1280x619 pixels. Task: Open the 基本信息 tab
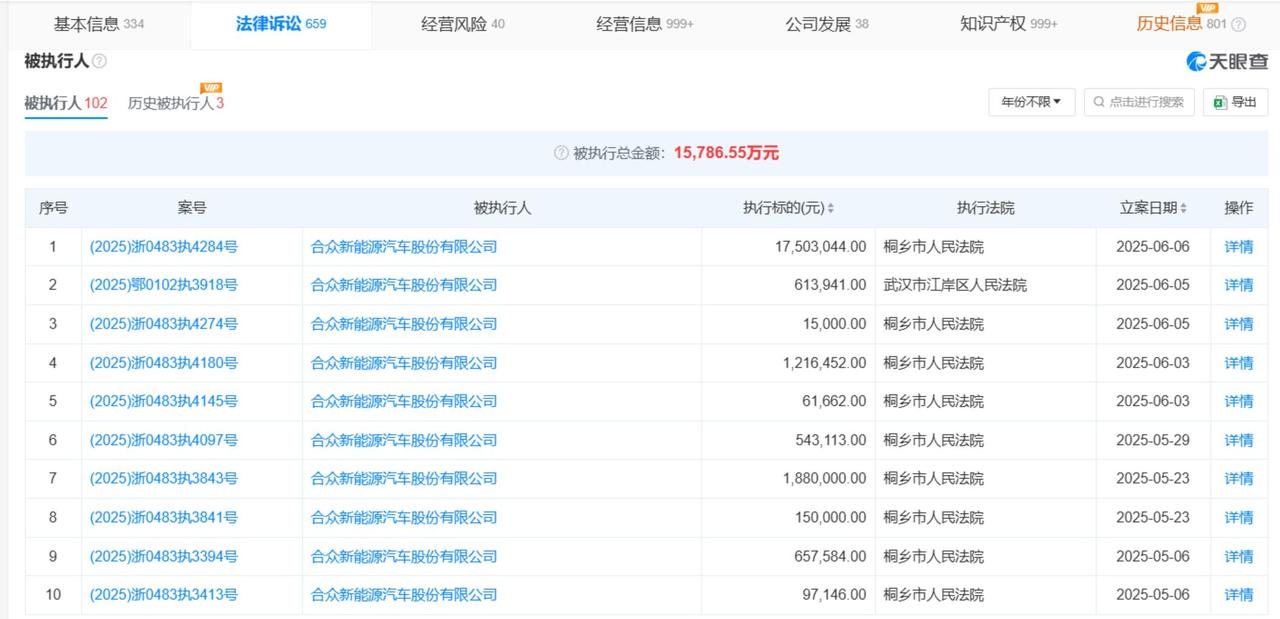[x=98, y=24]
